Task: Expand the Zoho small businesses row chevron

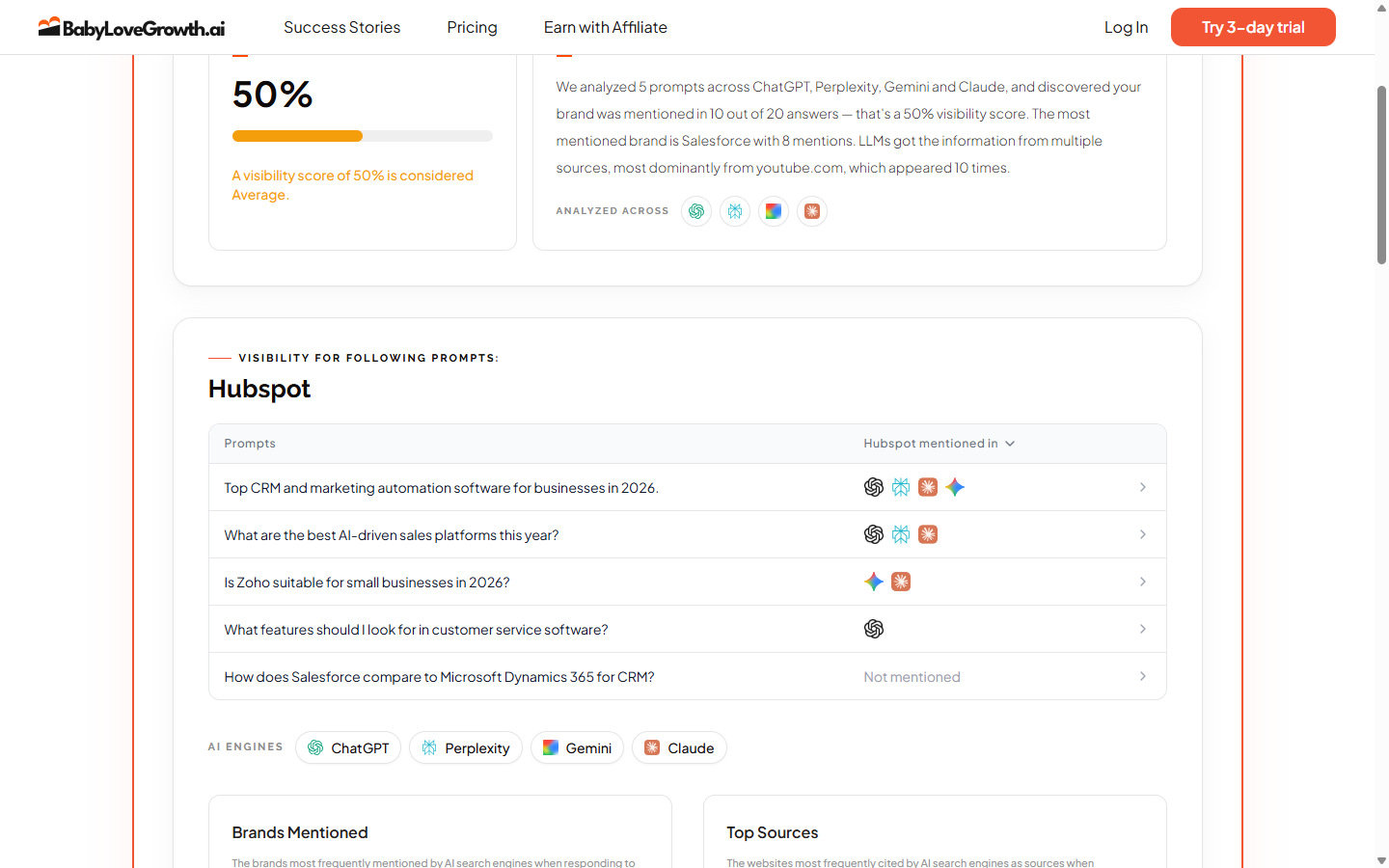Action: 1143,582
